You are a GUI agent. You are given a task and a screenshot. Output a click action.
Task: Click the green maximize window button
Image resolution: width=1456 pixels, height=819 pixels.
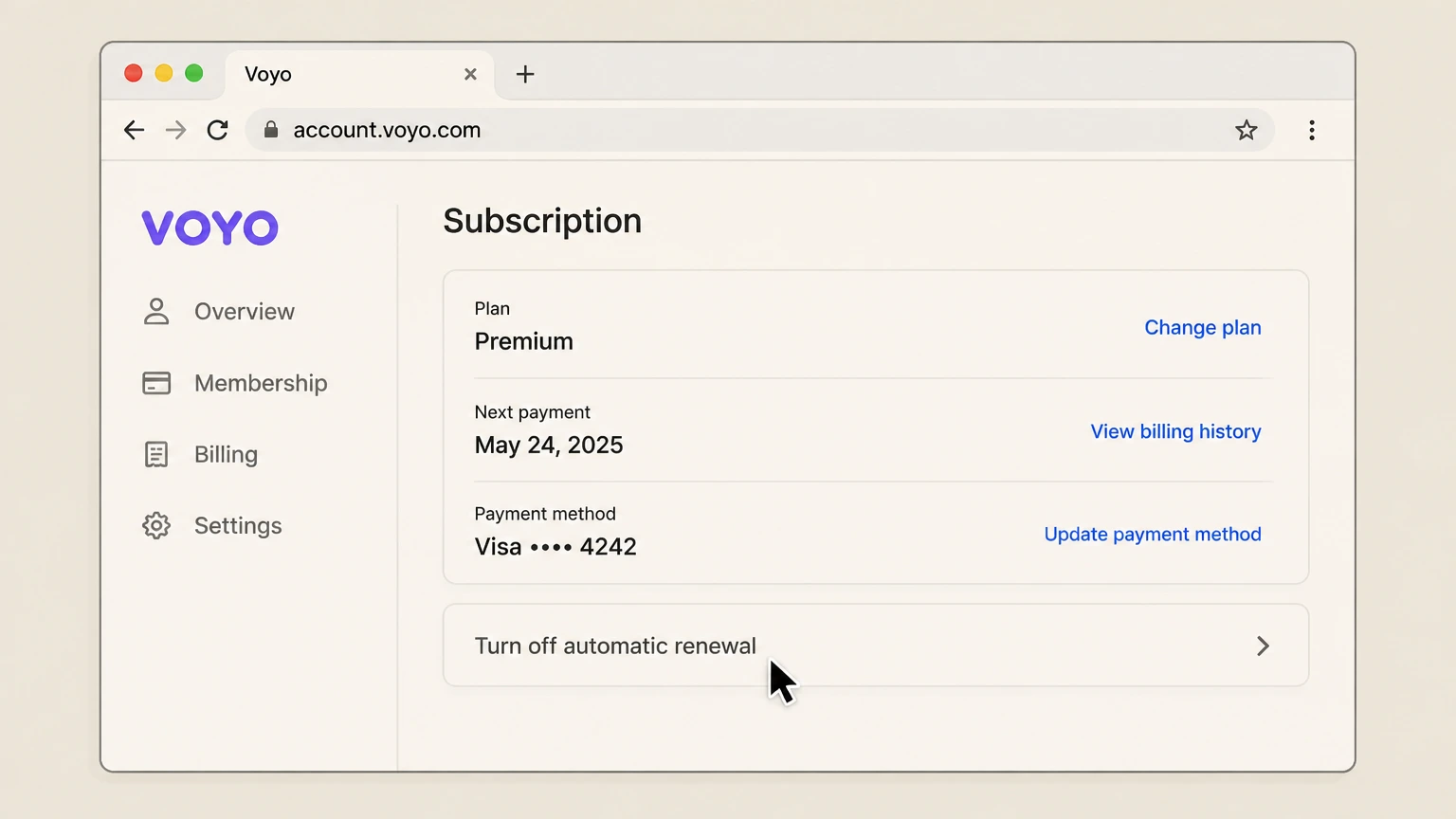point(194,73)
